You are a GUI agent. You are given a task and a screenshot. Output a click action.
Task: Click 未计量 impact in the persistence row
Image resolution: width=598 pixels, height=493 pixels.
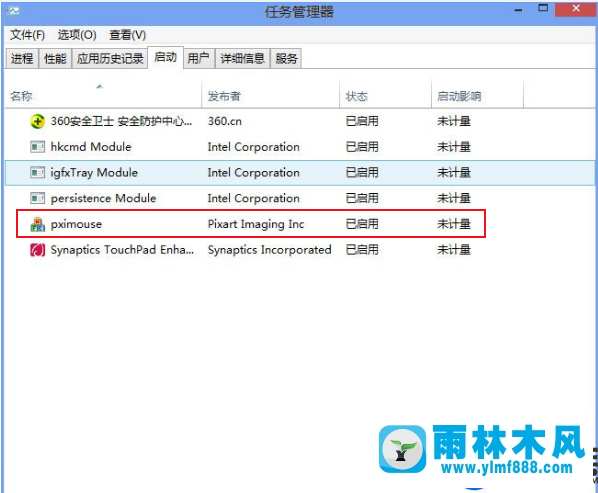tap(454, 198)
